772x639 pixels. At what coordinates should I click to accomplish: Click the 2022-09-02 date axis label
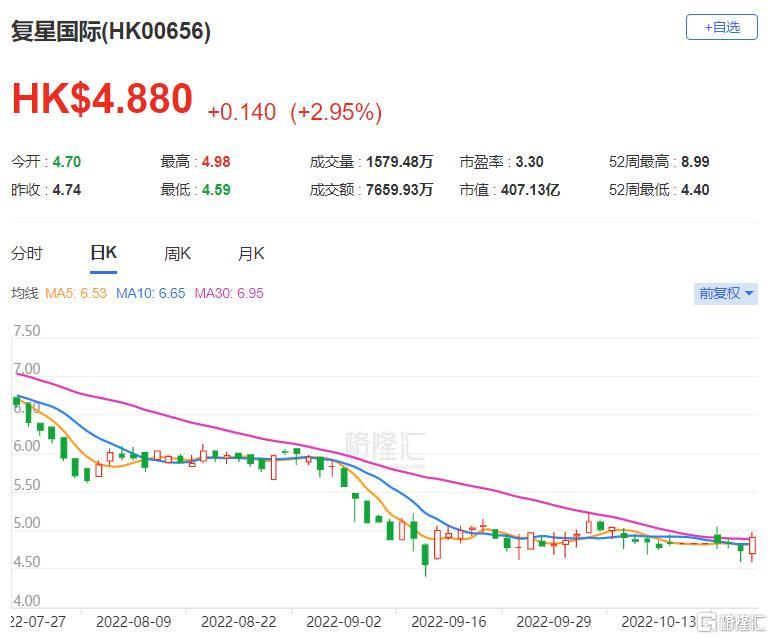click(x=344, y=622)
